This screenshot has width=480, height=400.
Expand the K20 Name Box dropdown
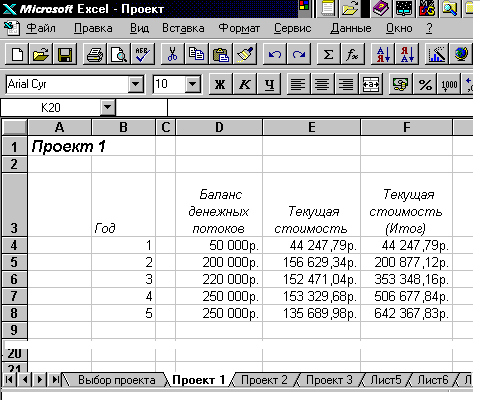(107, 107)
